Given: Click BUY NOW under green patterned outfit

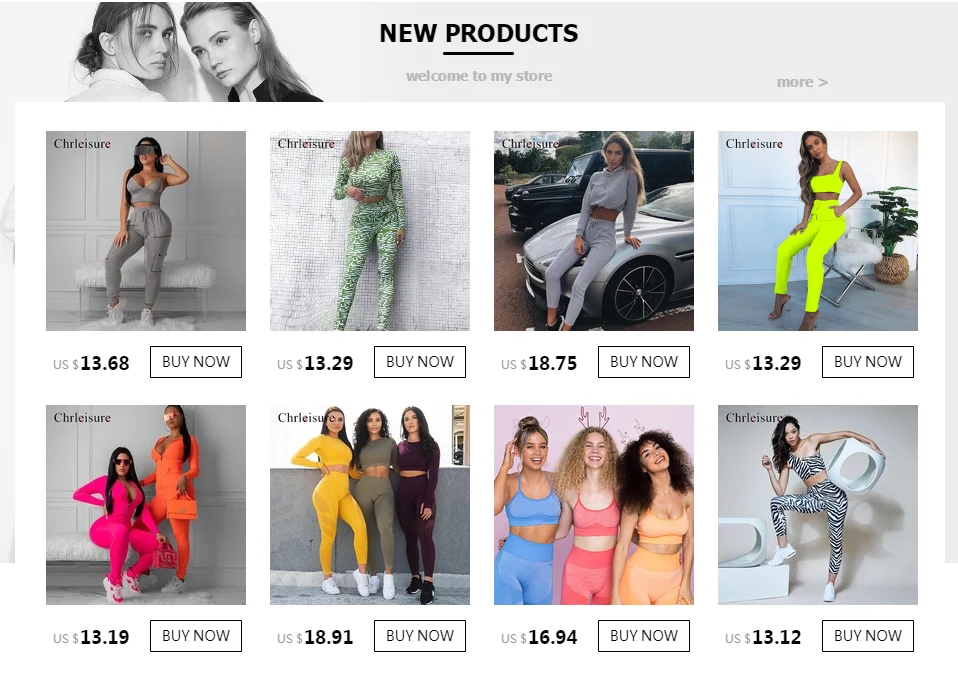Looking at the screenshot, I should [420, 362].
